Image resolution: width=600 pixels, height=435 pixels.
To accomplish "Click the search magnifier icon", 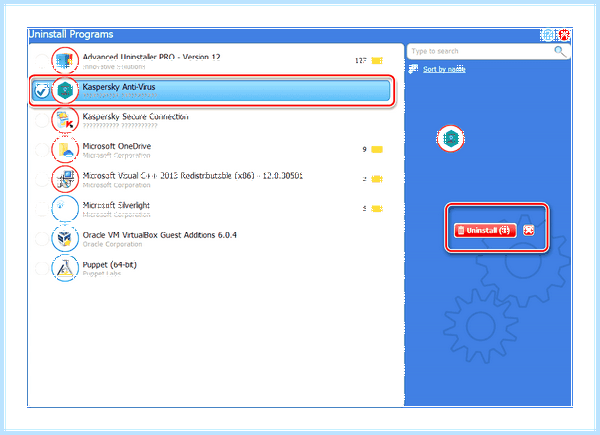I will point(560,51).
